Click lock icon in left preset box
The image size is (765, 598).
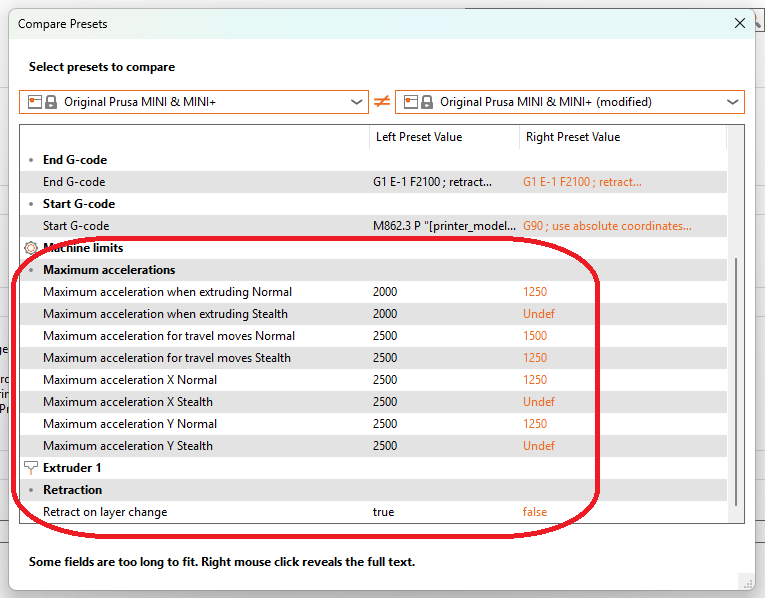point(51,102)
